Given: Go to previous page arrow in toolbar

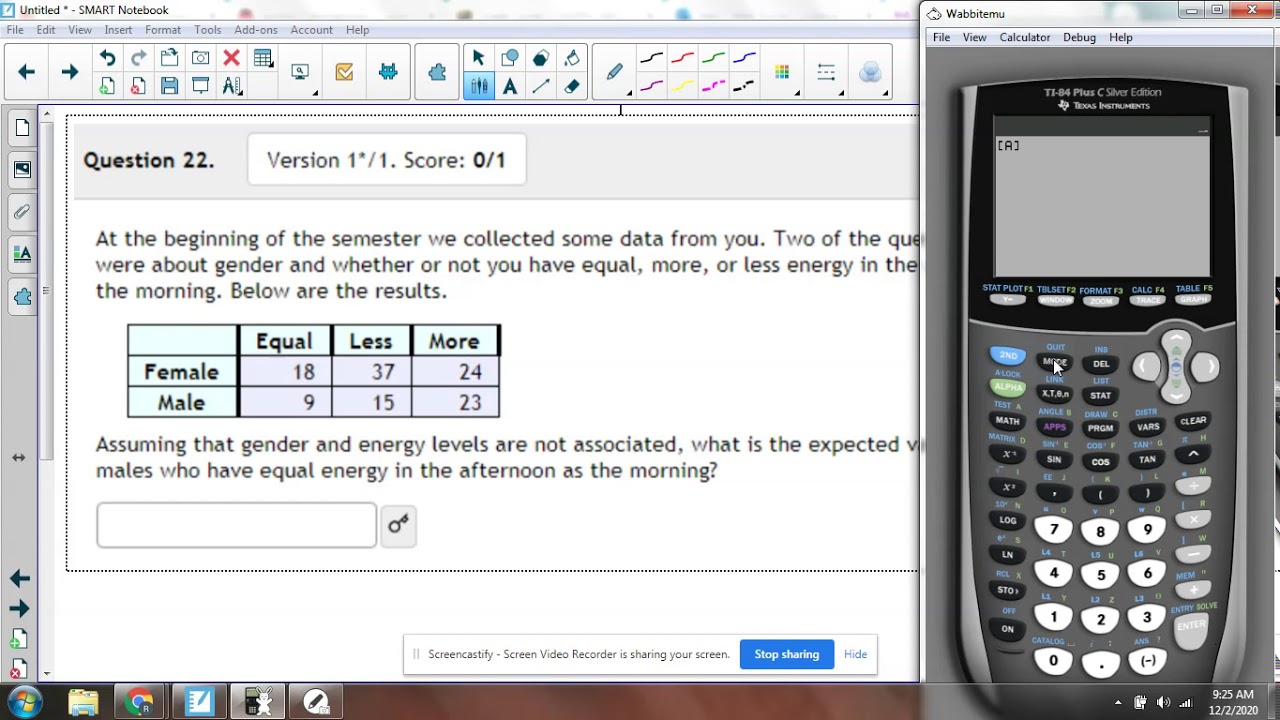Looking at the screenshot, I should (27, 72).
